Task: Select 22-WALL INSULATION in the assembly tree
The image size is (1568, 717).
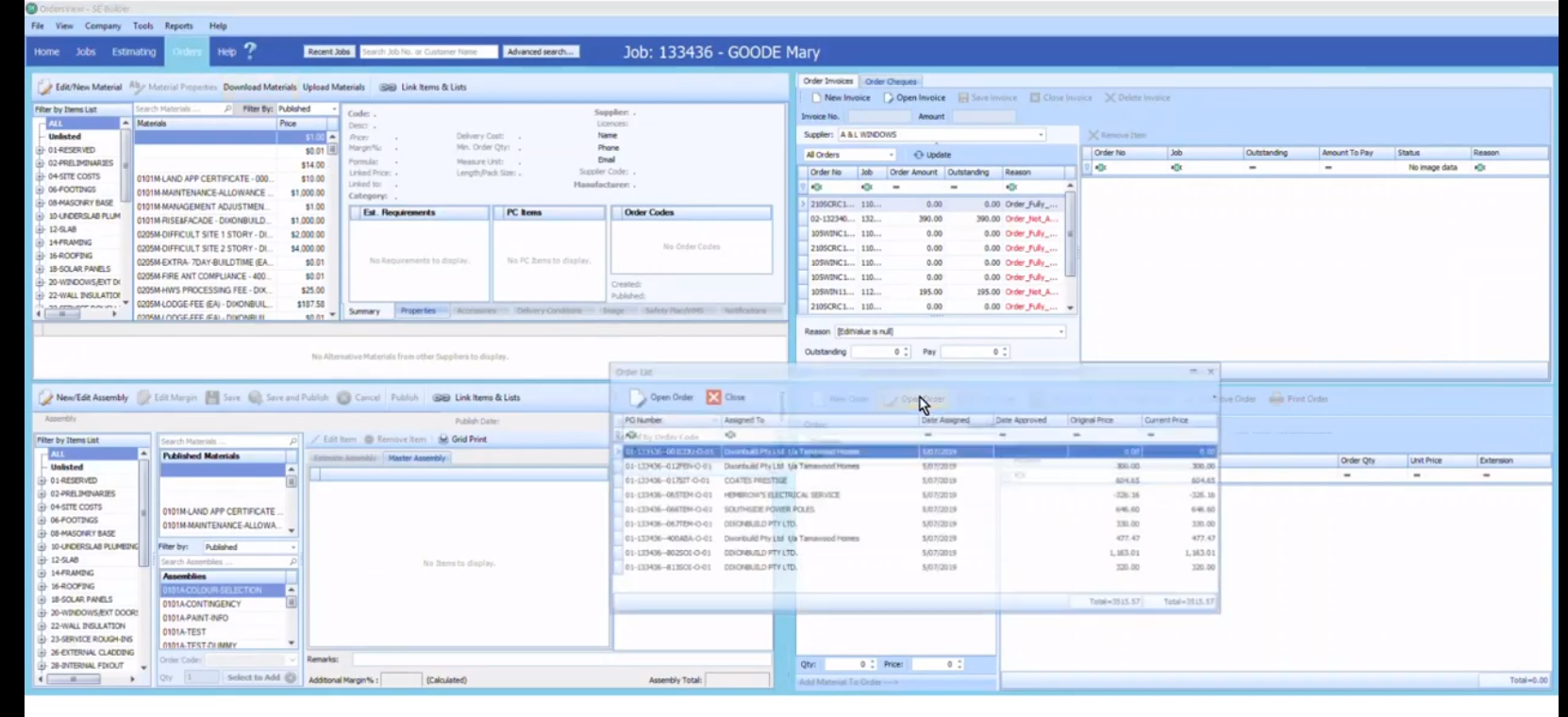Action: (88, 625)
